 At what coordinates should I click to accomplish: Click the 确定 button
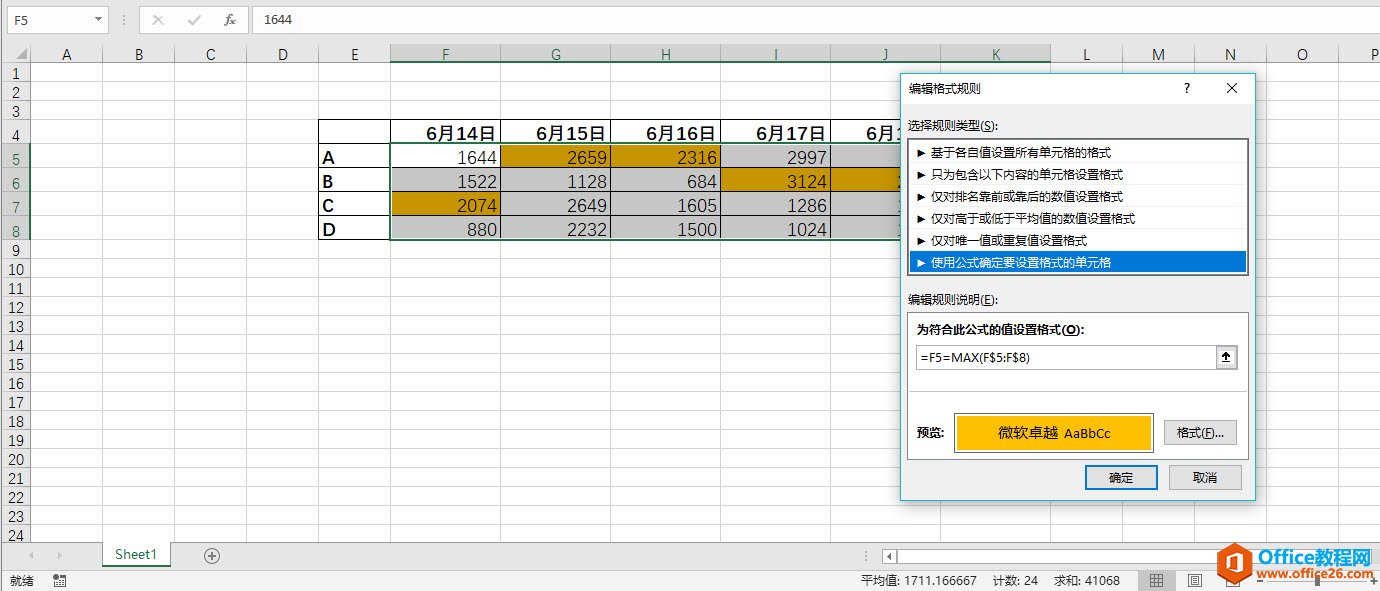[x=1121, y=478]
